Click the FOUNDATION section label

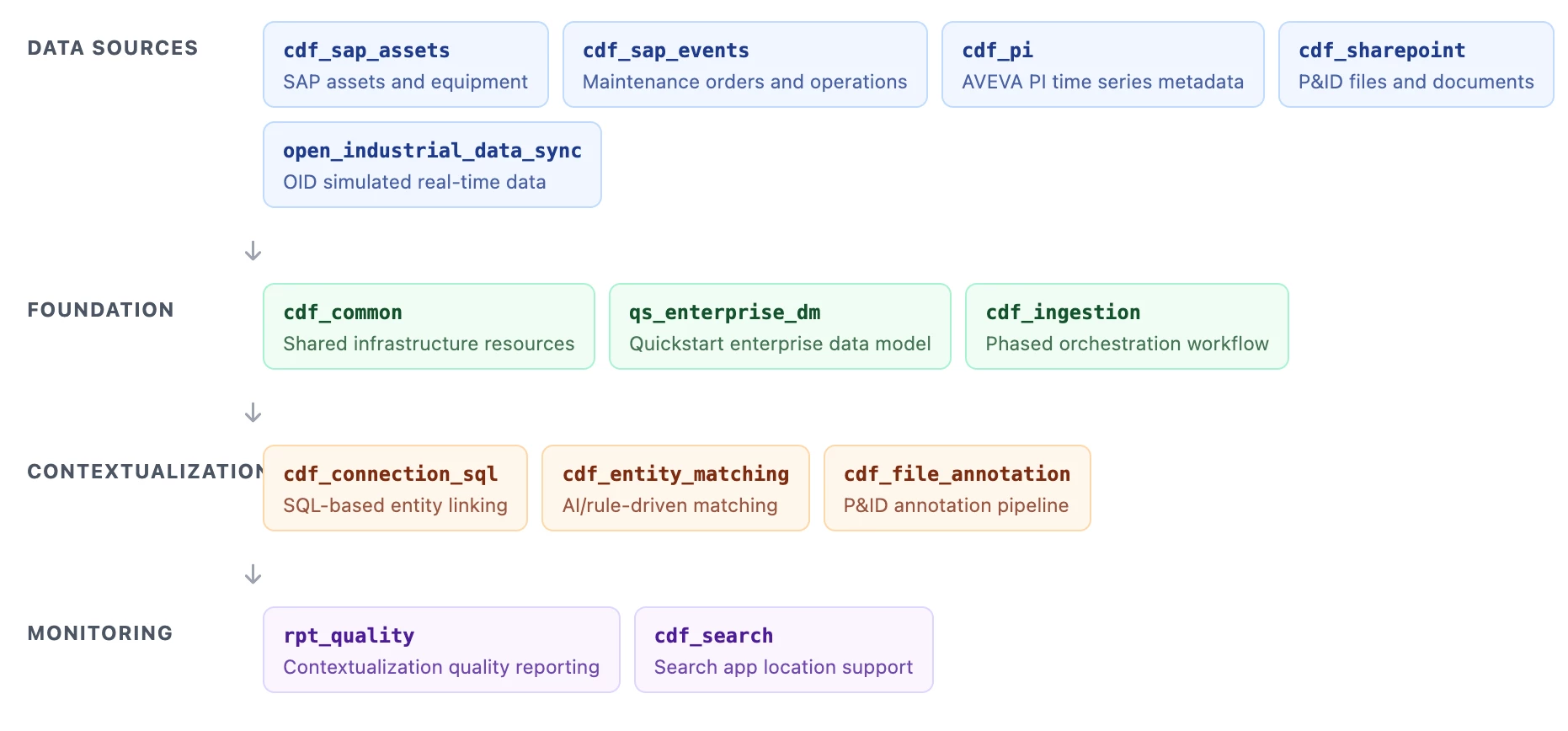[101, 310]
